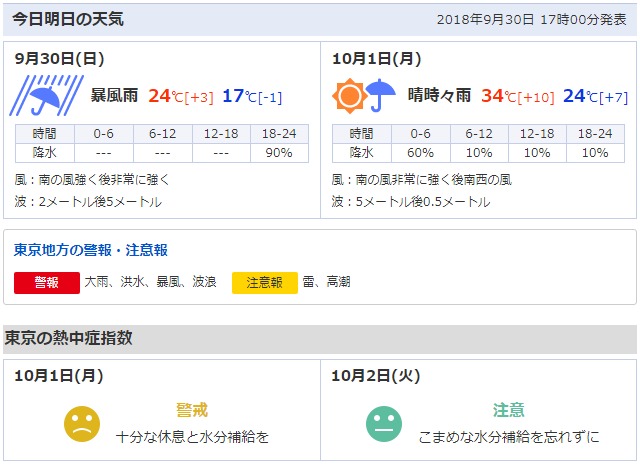Click the 東京の熱中症指数 section header
640x465 pixels.
click(x=69, y=338)
